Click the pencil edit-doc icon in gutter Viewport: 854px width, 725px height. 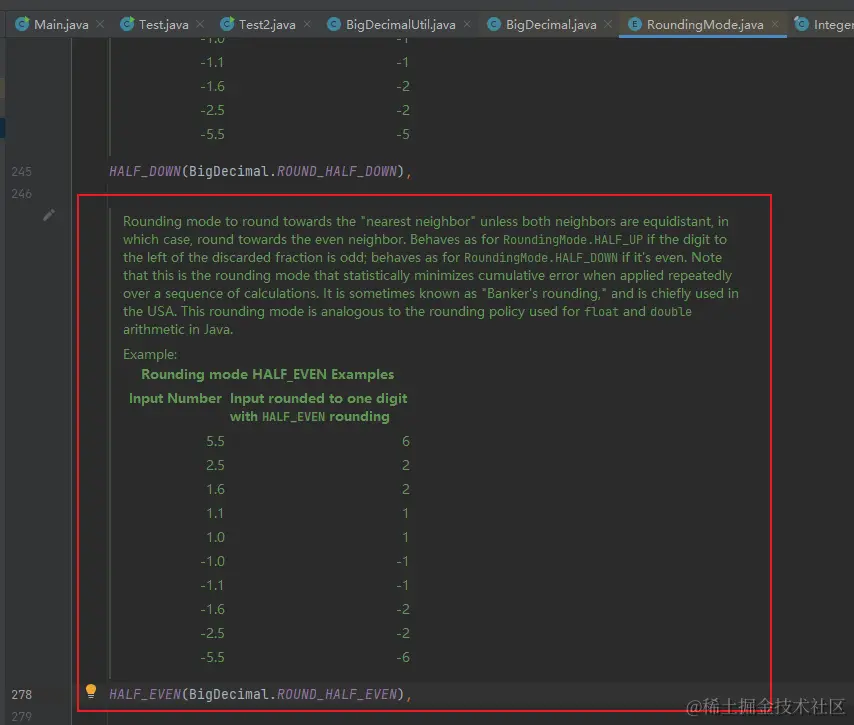click(x=48, y=215)
